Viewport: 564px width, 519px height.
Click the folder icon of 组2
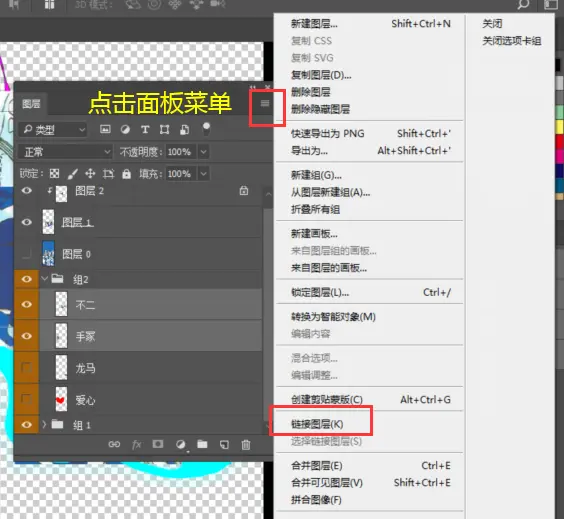pos(58,278)
